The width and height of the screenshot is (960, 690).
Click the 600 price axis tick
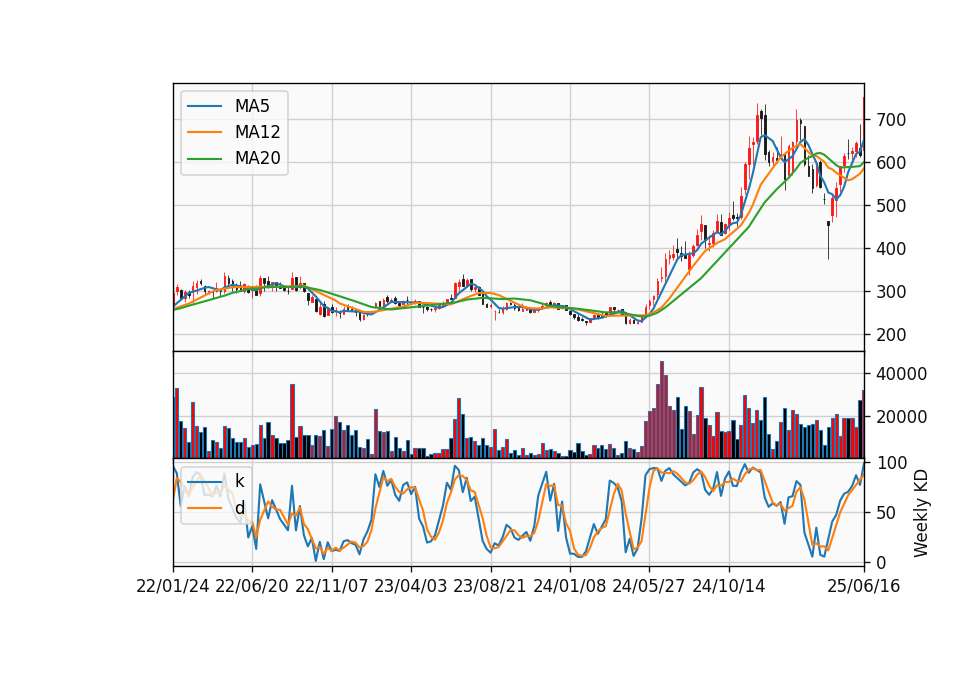(891, 163)
